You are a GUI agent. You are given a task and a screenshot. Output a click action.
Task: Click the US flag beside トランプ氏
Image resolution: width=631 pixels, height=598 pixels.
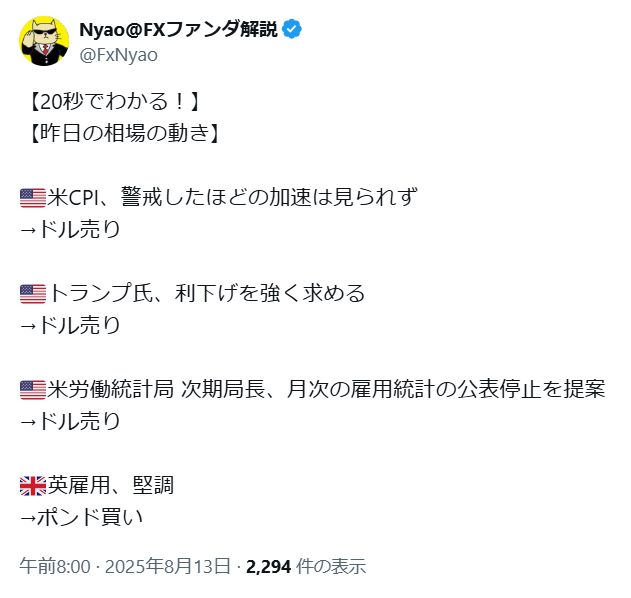tap(33, 294)
